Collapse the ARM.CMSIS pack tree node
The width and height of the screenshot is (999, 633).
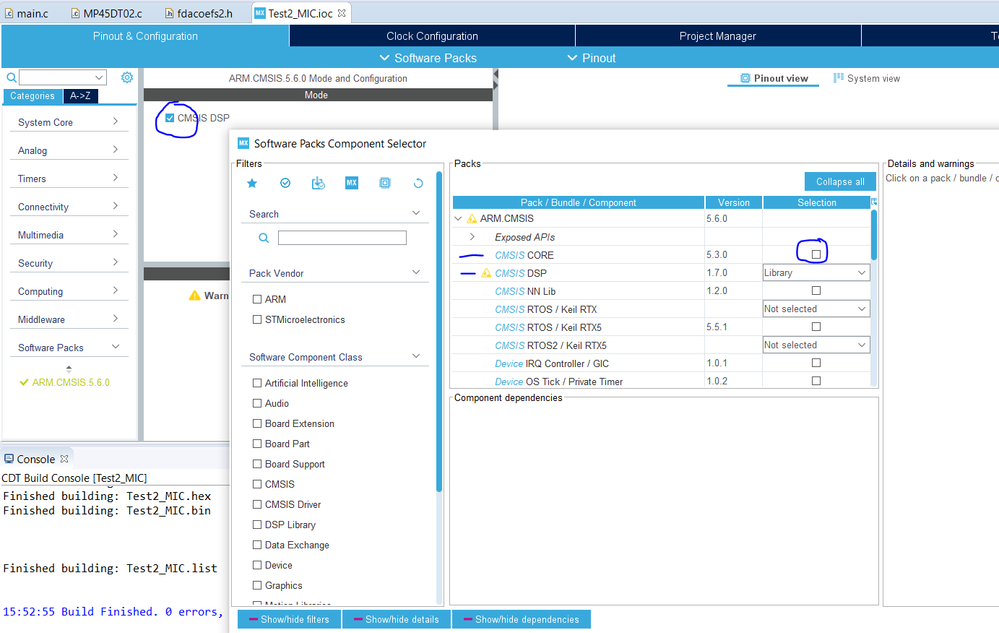tap(458, 218)
